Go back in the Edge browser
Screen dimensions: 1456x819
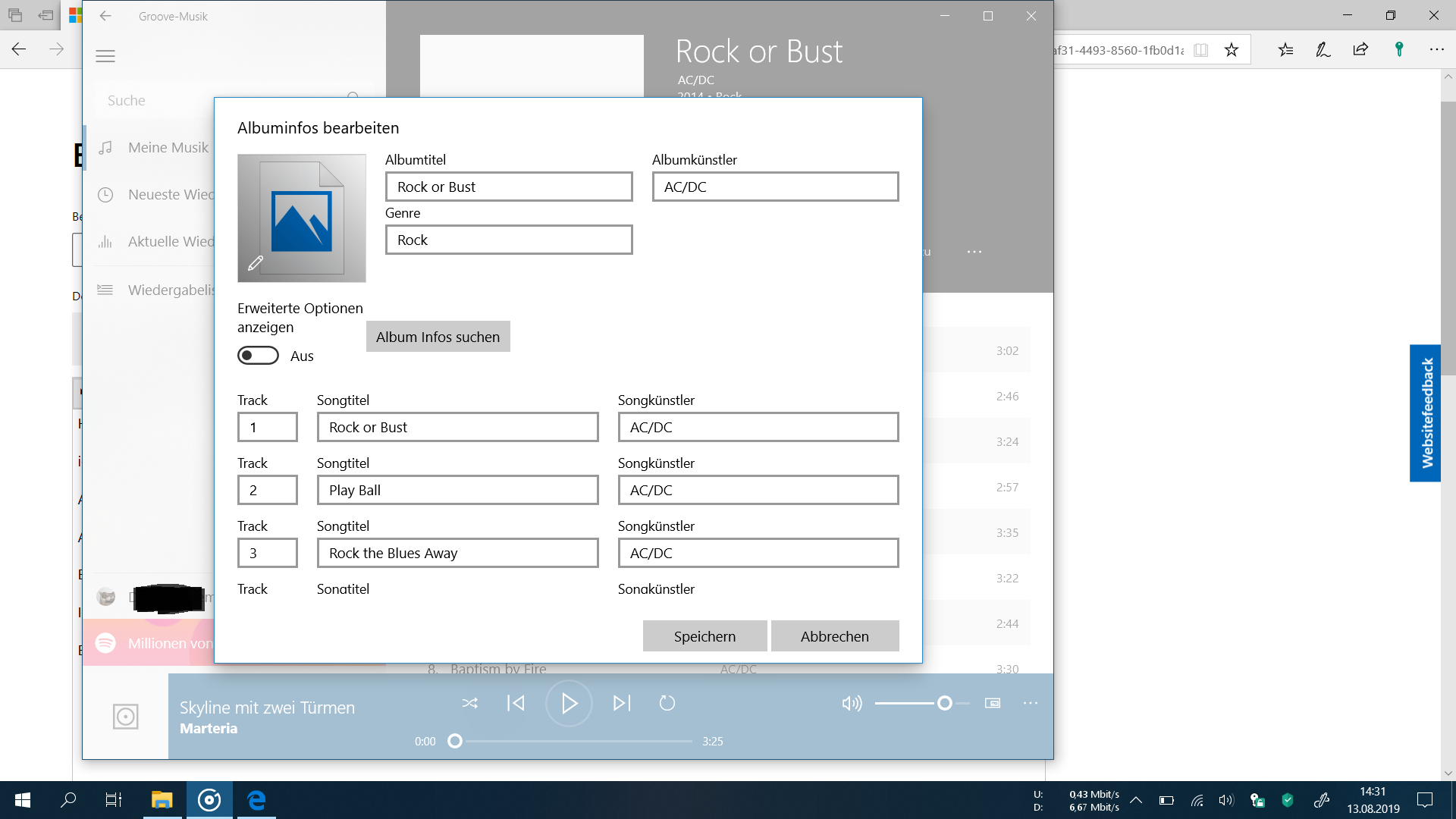coord(19,49)
